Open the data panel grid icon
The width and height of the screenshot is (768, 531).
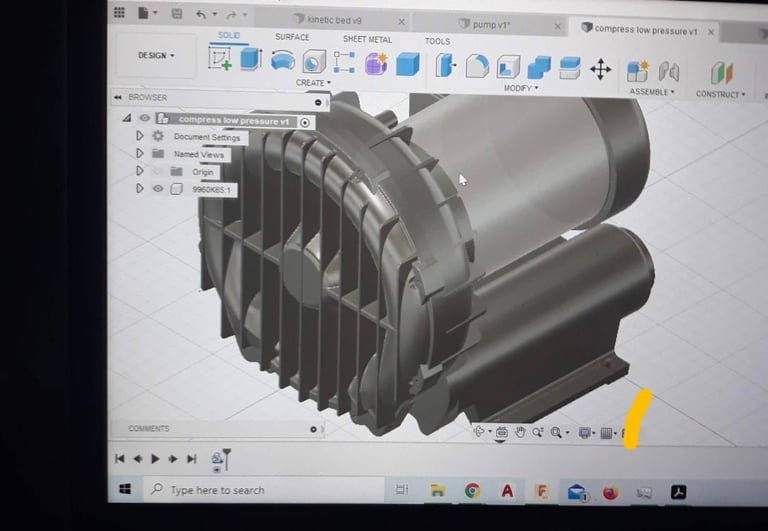[x=119, y=12]
